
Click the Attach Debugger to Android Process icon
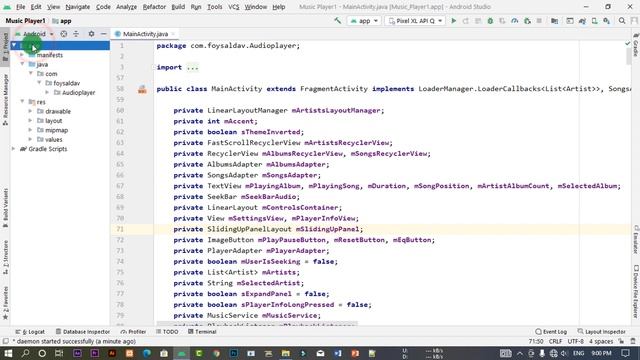point(527,21)
